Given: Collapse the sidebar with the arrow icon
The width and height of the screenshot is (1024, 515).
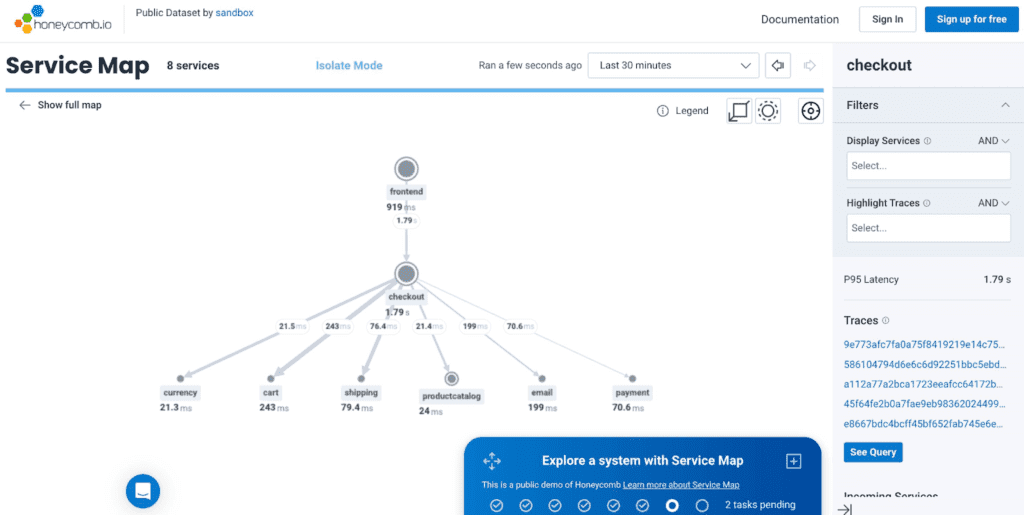Looking at the screenshot, I should tap(845, 509).
